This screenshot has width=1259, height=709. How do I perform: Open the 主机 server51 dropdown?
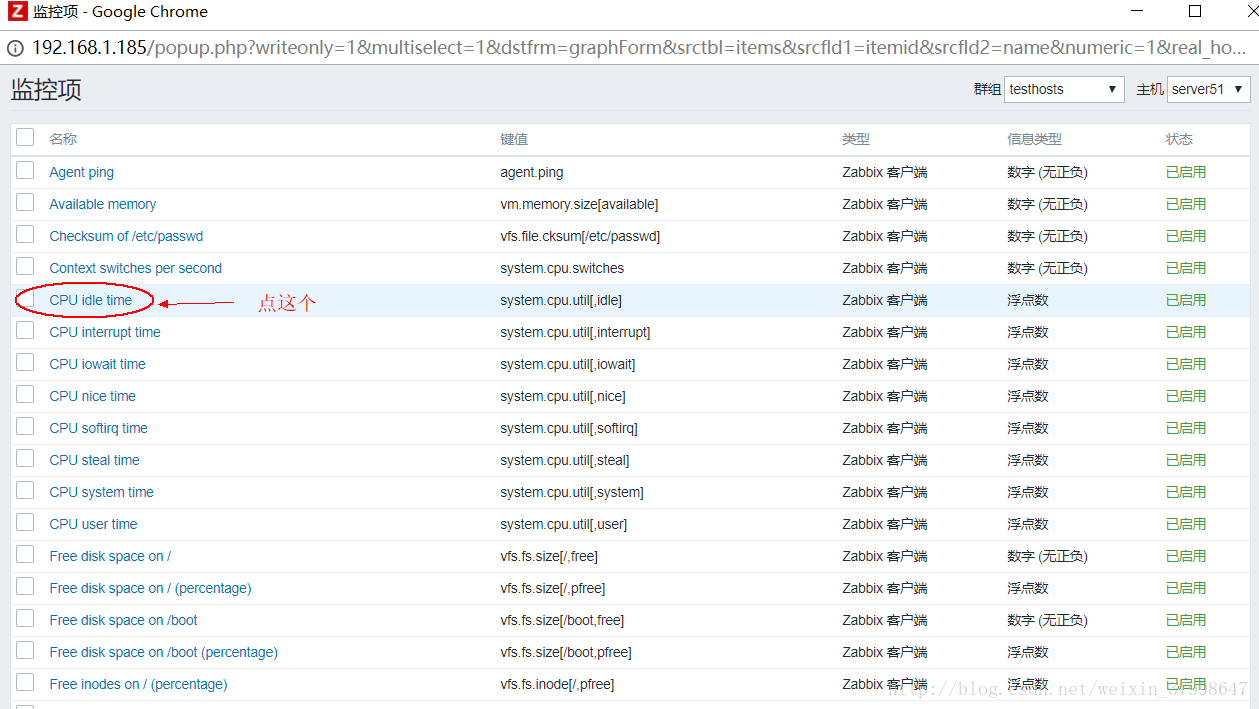tap(1208, 89)
